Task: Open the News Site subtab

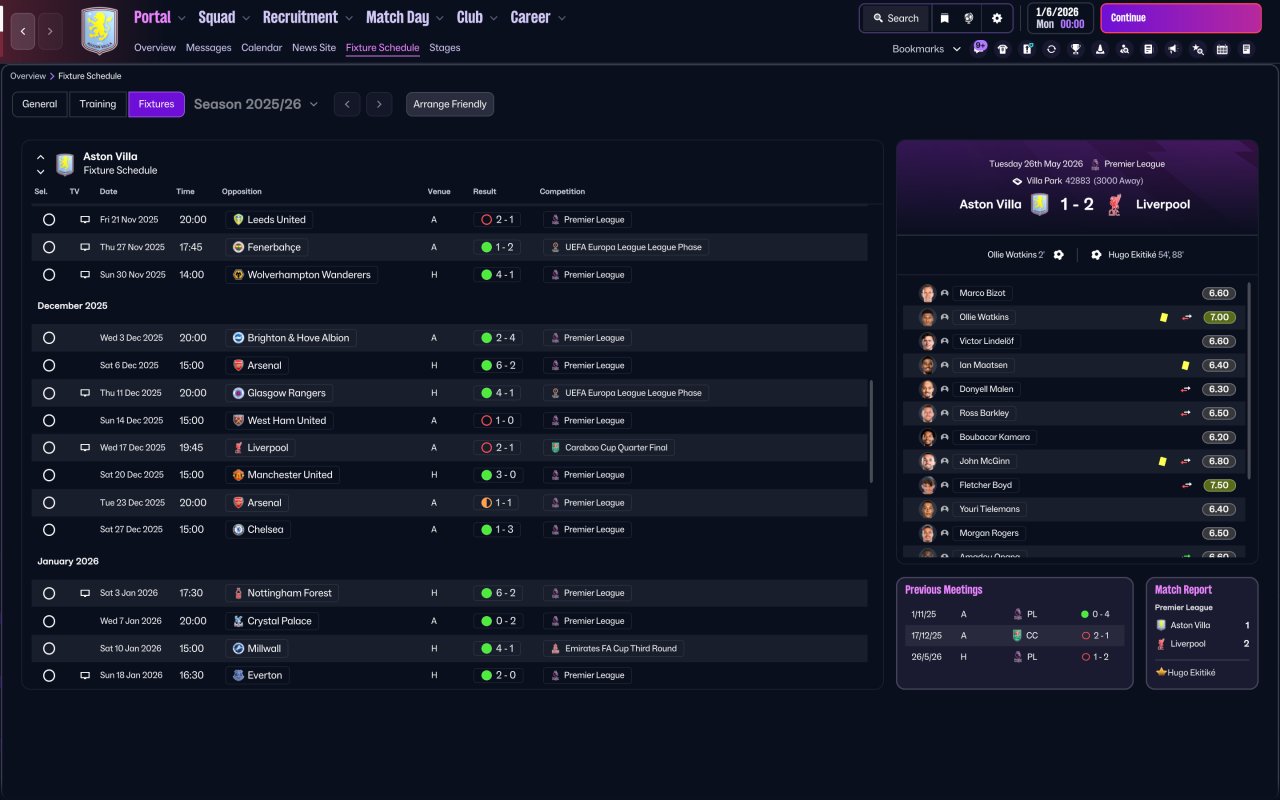Action: tap(314, 48)
